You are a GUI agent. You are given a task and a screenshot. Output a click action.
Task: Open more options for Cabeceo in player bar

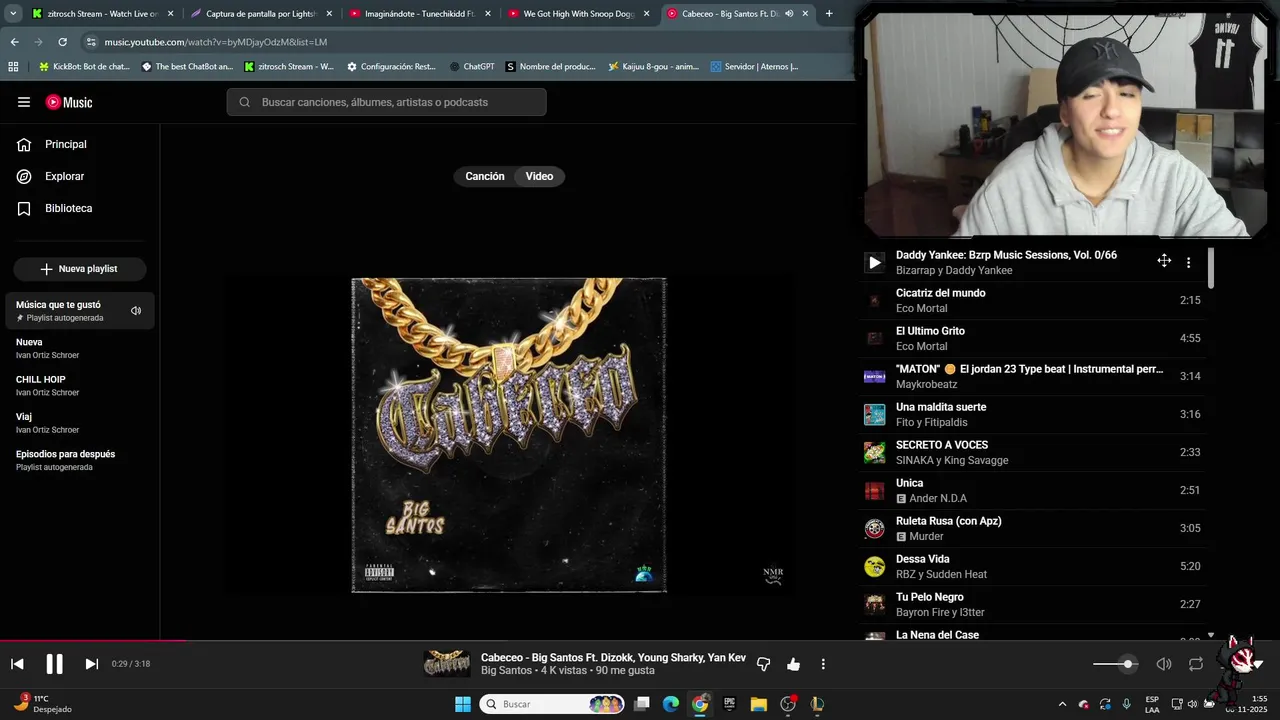click(x=823, y=664)
